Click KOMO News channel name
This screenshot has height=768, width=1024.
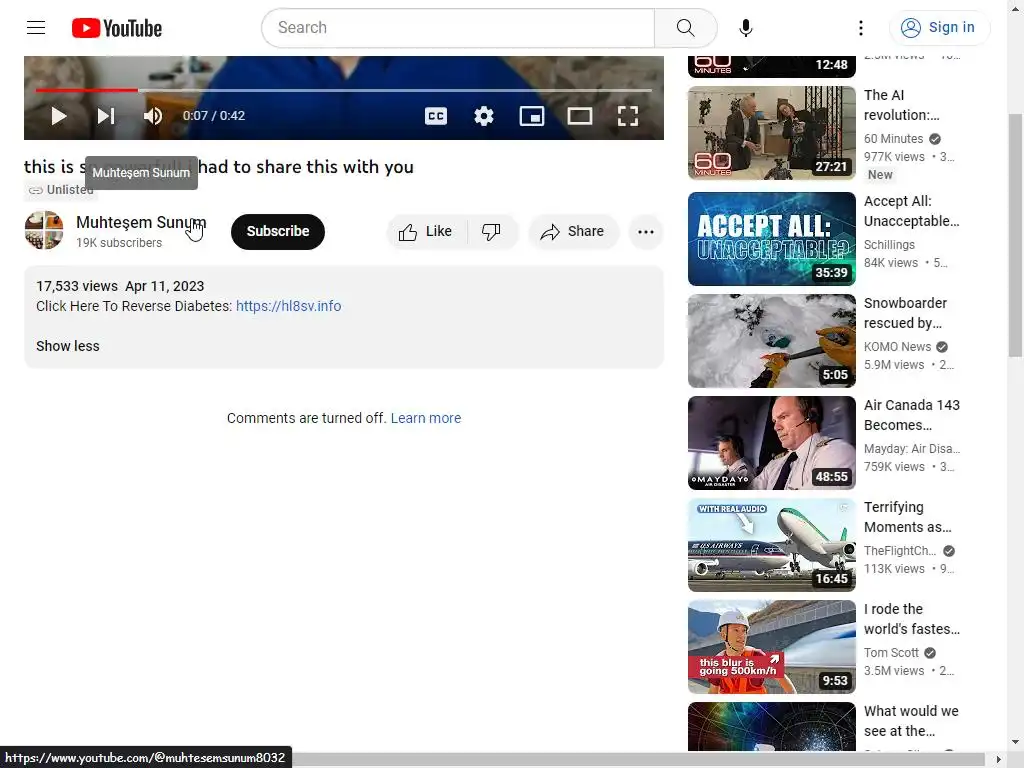(x=897, y=346)
